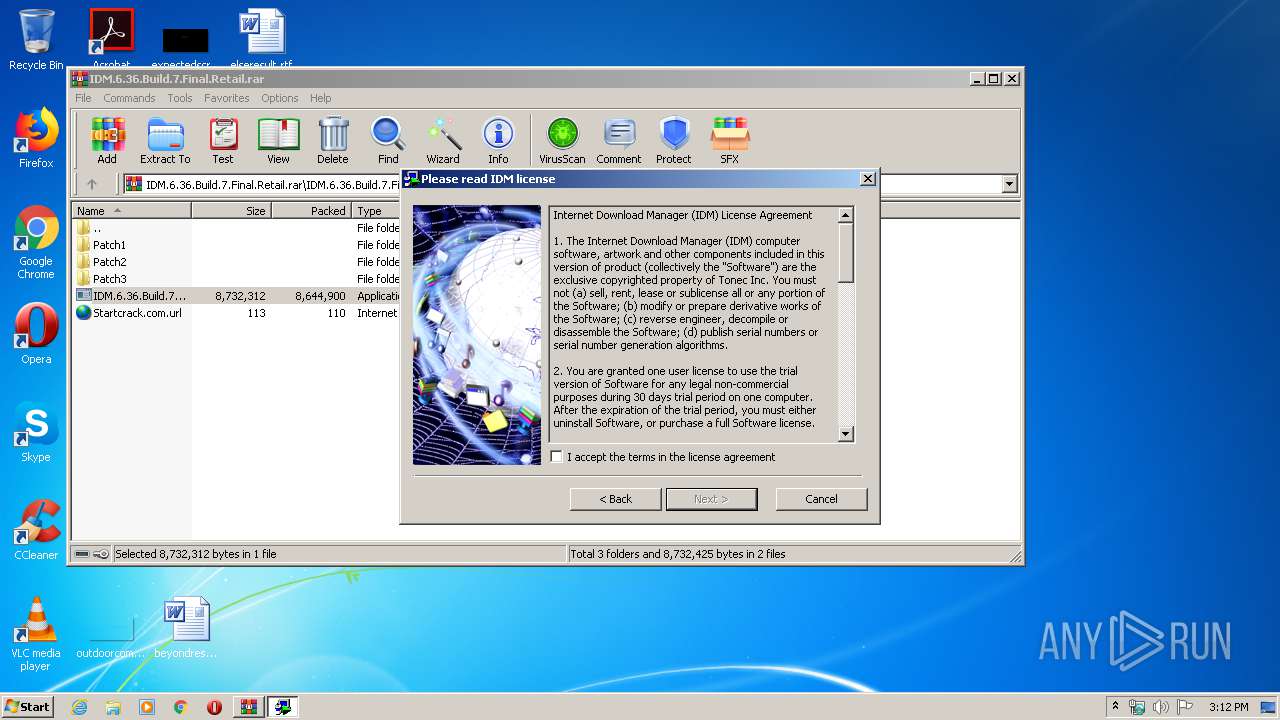Image resolution: width=1280 pixels, height=720 pixels.
Task: Click the Windows Start button
Action: click(x=27, y=707)
